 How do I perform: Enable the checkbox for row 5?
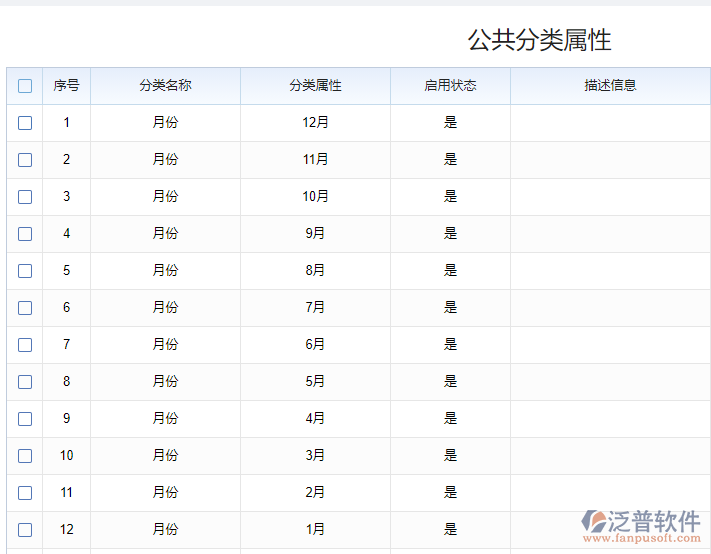[x=25, y=271]
